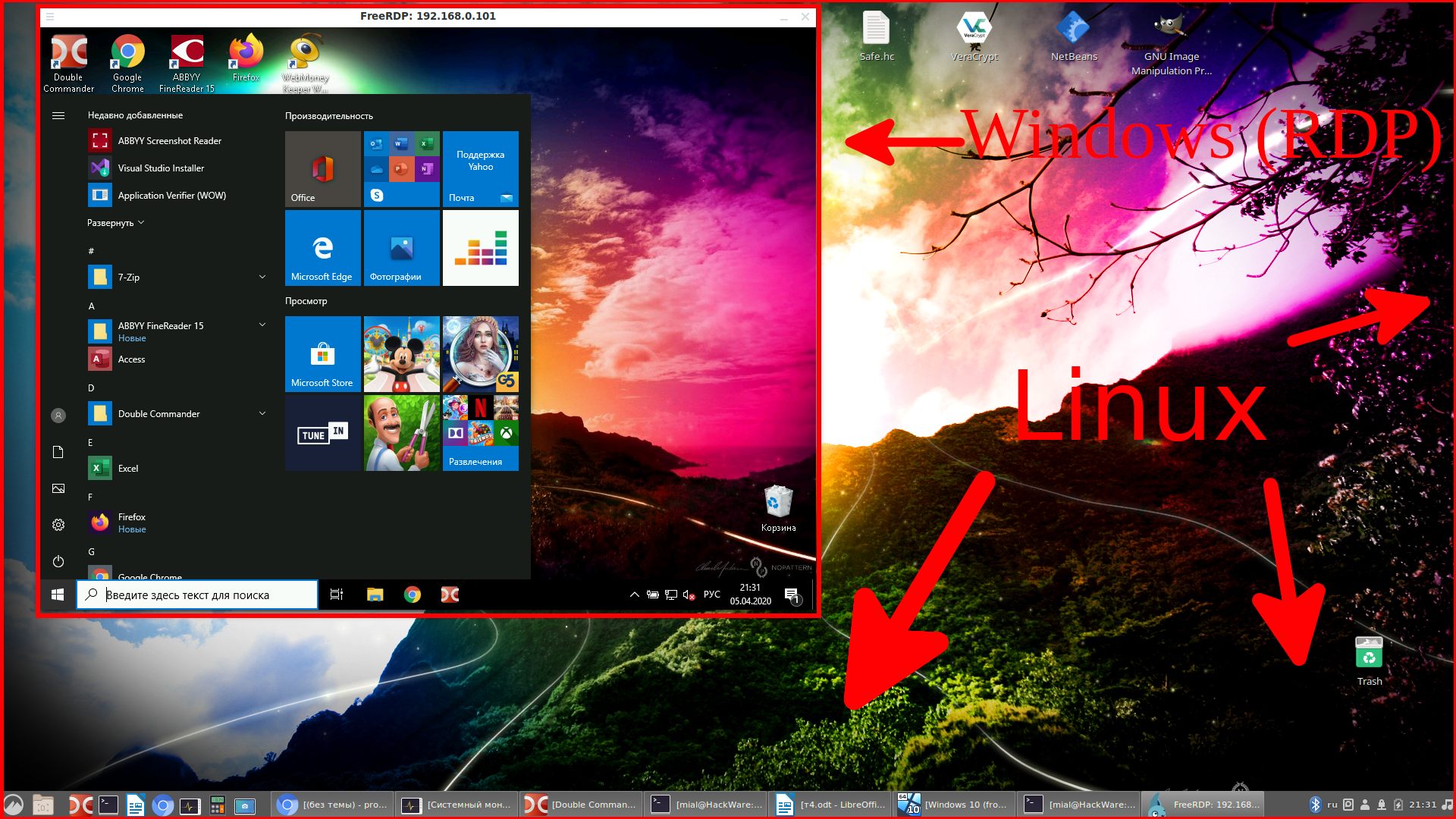Click the Microsoft Store tile
Screen dimensions: 1456x819
[322, 354]
